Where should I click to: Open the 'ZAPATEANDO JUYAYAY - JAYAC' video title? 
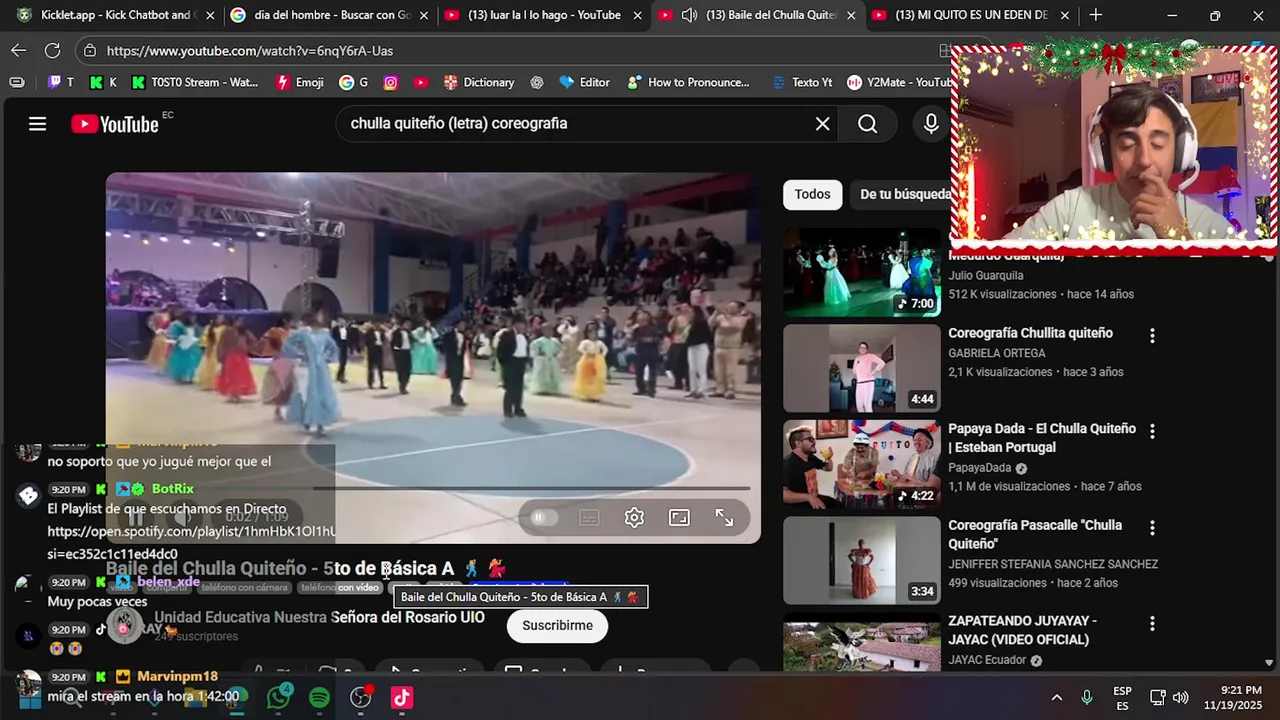pos(1022,630)
